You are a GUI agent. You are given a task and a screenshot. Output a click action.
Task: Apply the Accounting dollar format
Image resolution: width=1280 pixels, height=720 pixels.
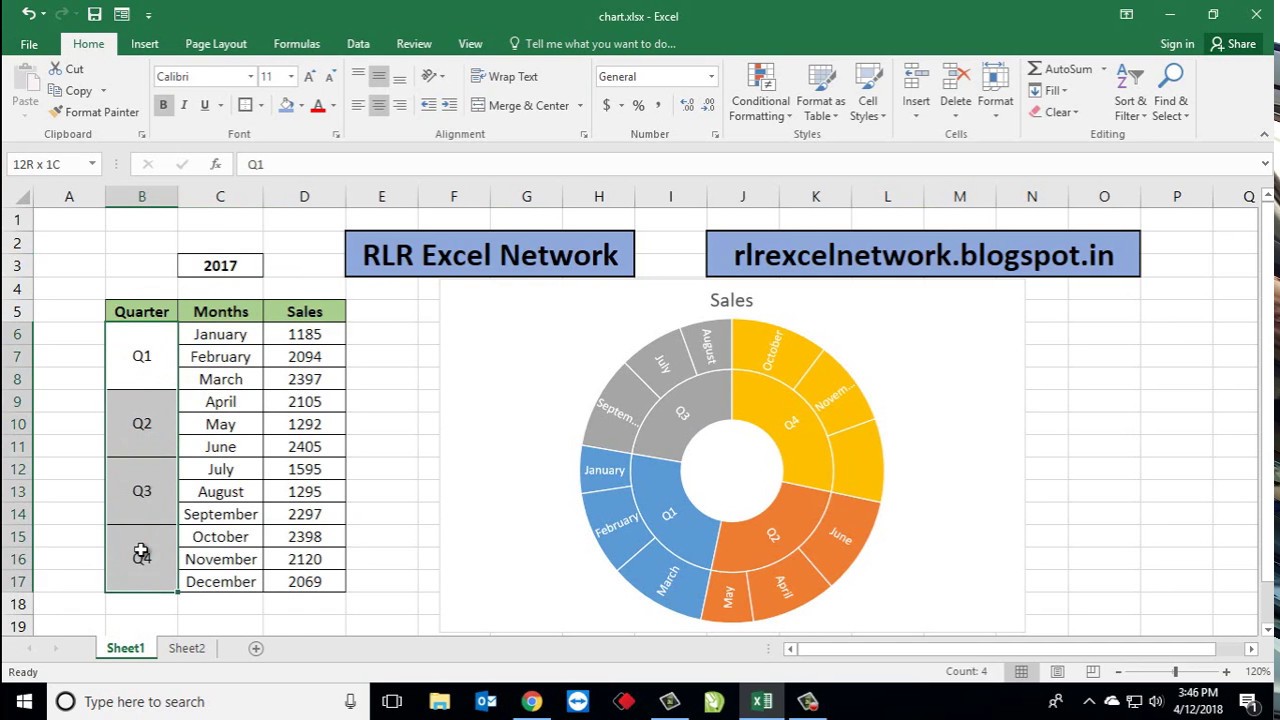point(606,105)
